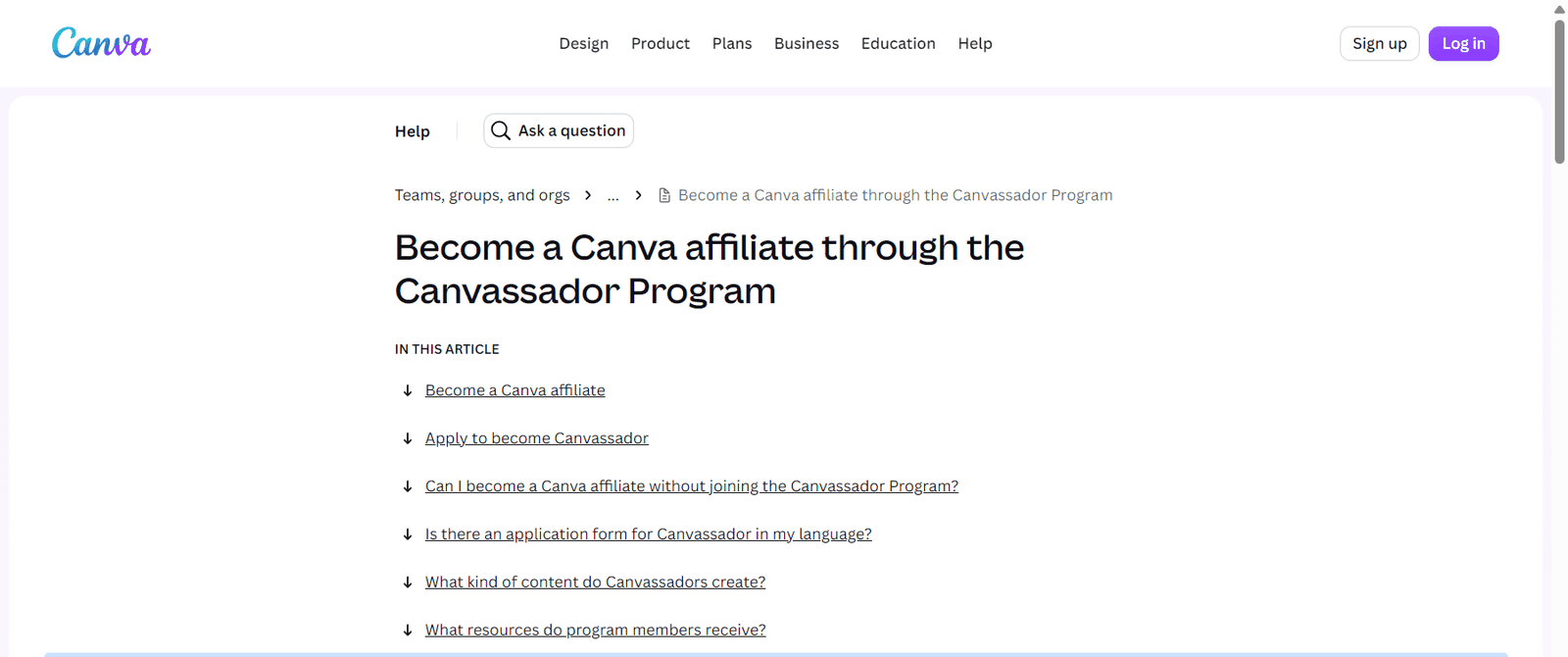This screenshot has width=1568, height=657.
Task: Click the Ask a question search field
Action: pos(559,130)
